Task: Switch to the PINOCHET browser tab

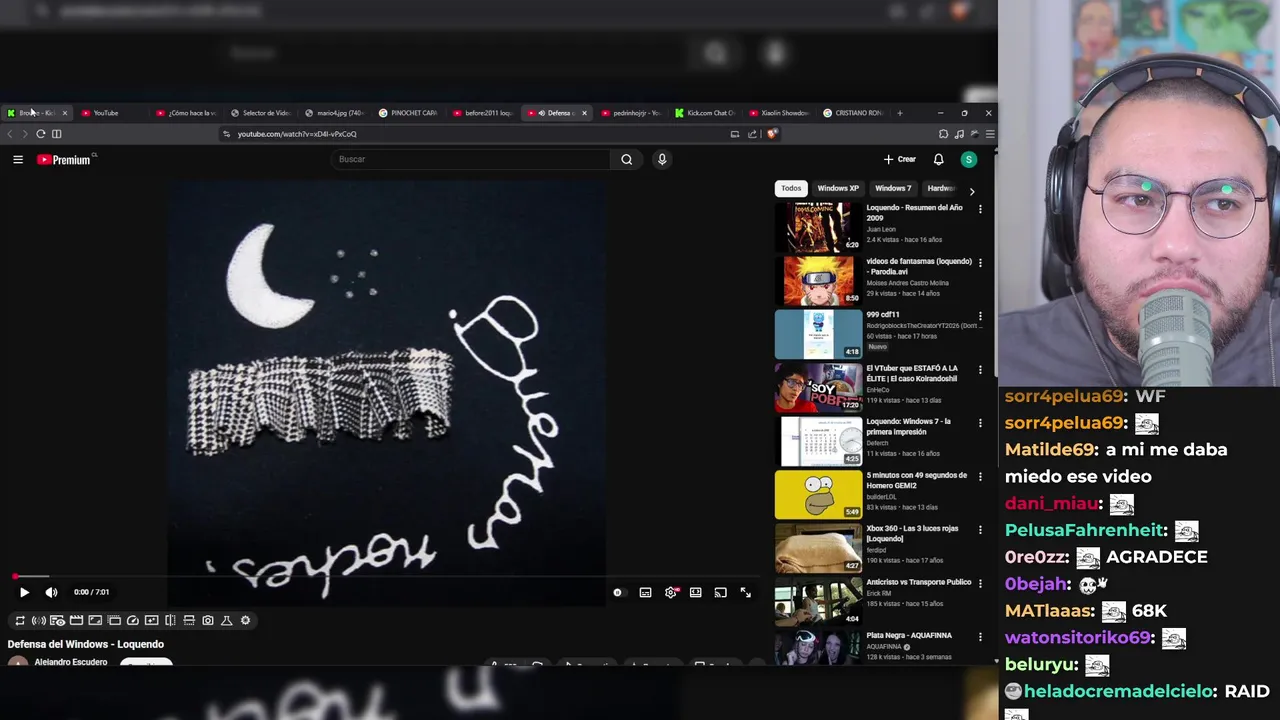Action: (408, 113)
